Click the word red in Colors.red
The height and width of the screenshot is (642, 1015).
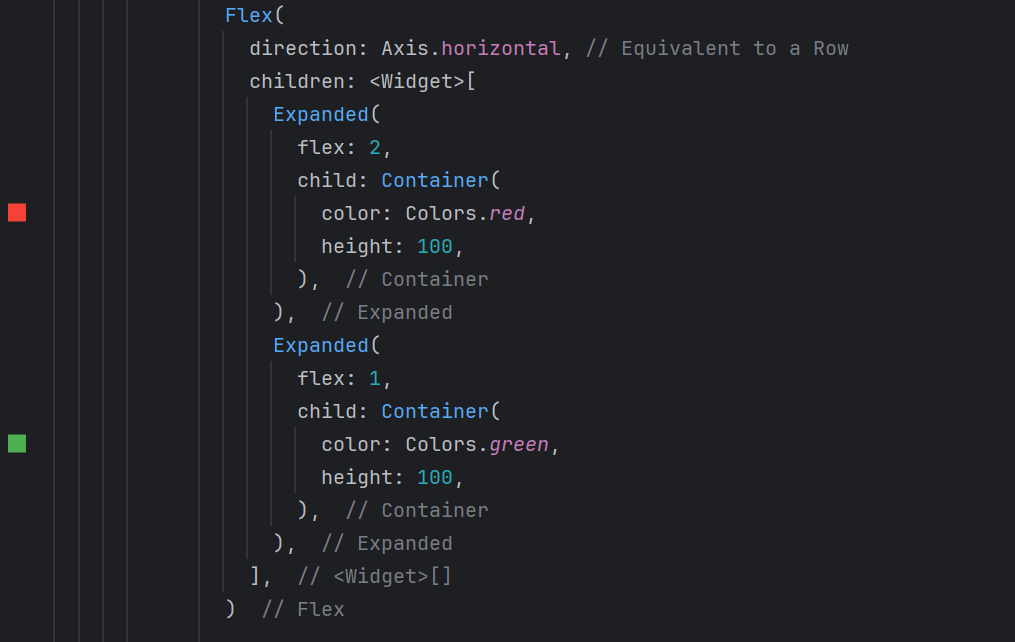tap(507, 214)
